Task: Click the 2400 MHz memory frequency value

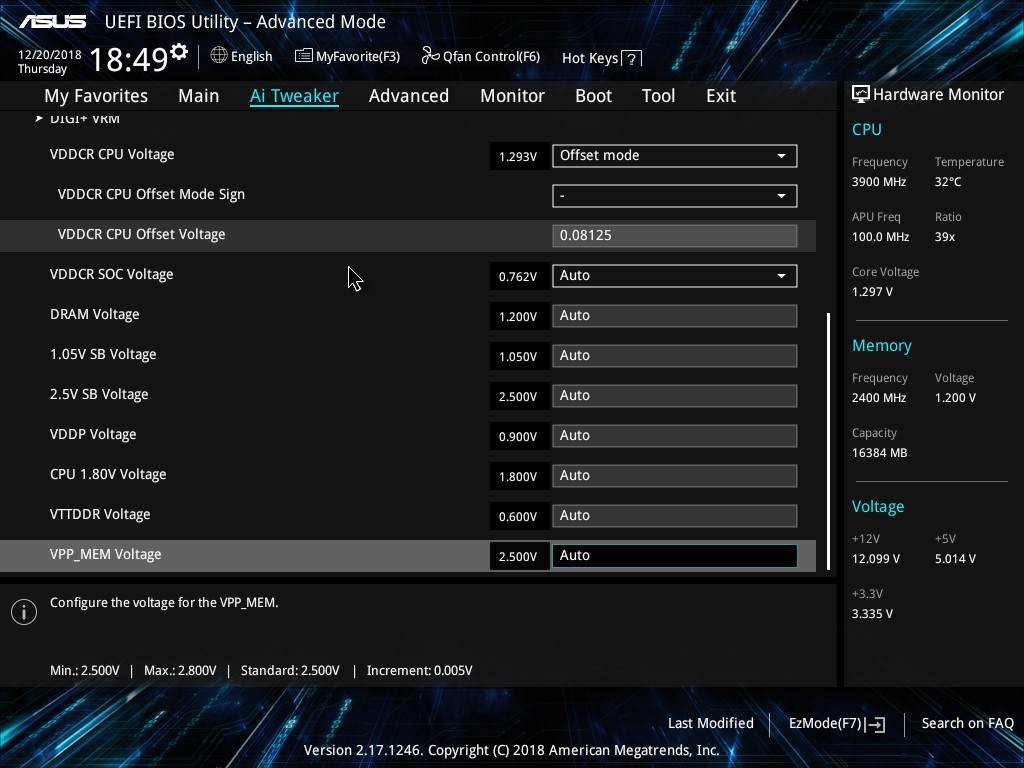Action: point(879,398)
